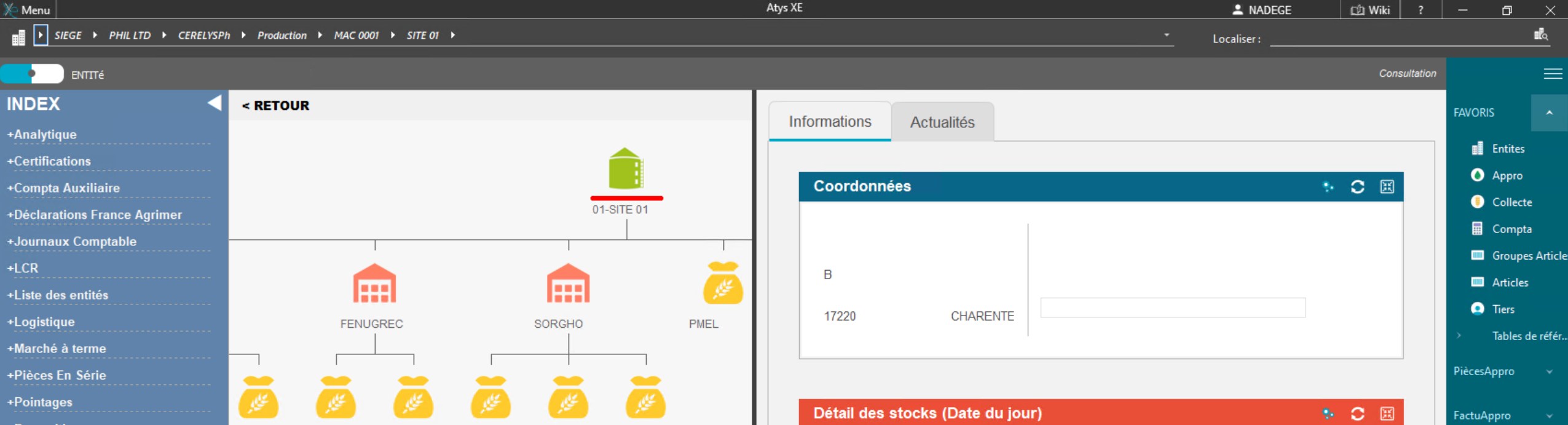Screen dimensions: 1568x425
Task: Refresh the Détail des stocks panel
Action: coord(1357,413)
